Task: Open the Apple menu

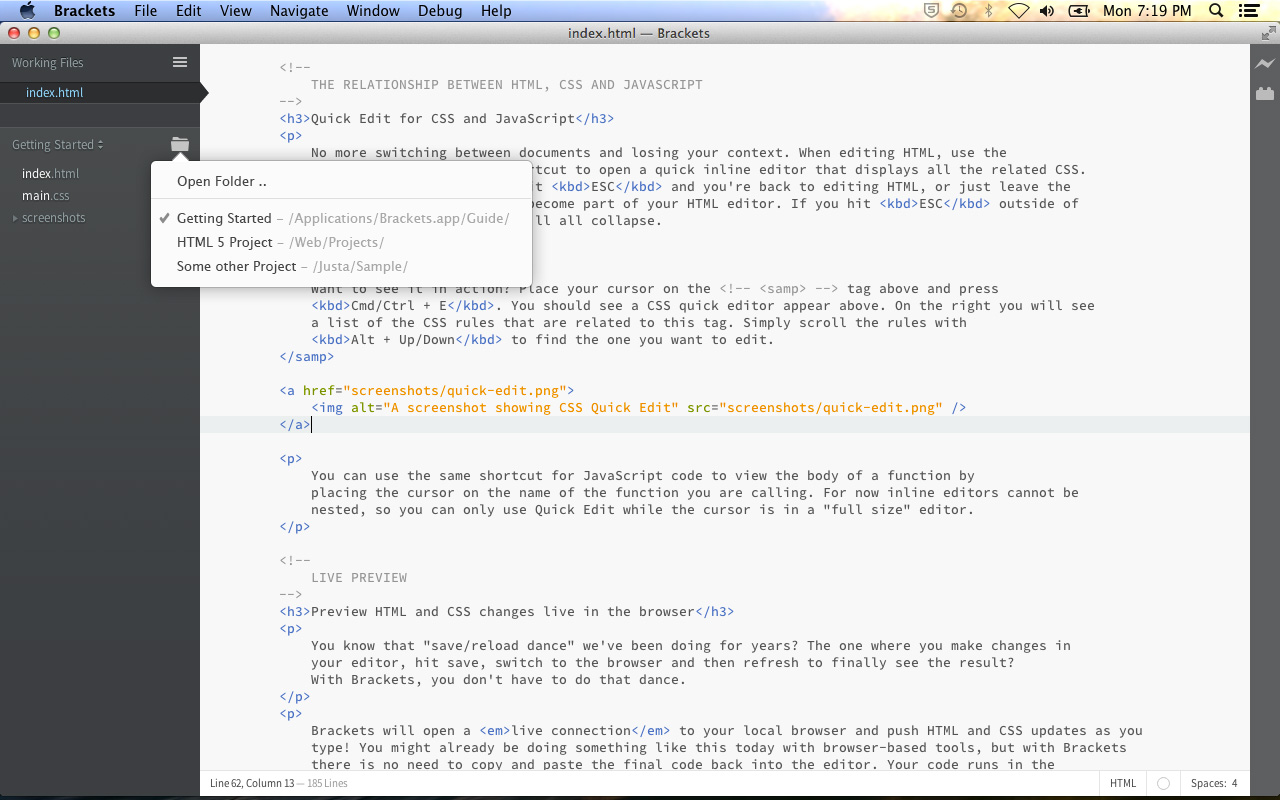Action: 27,11
